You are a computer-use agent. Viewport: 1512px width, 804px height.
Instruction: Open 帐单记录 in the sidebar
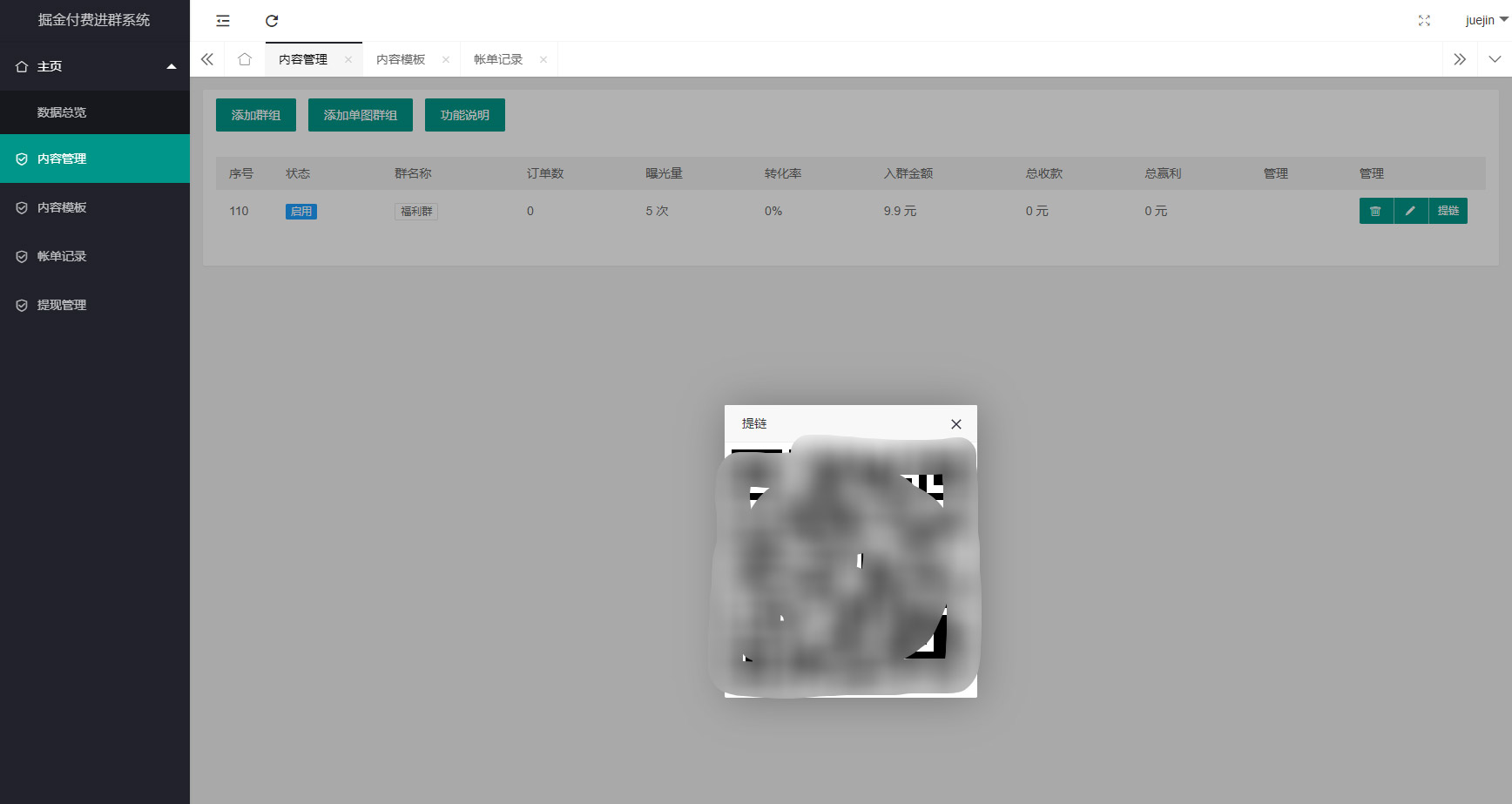[95, 256]
